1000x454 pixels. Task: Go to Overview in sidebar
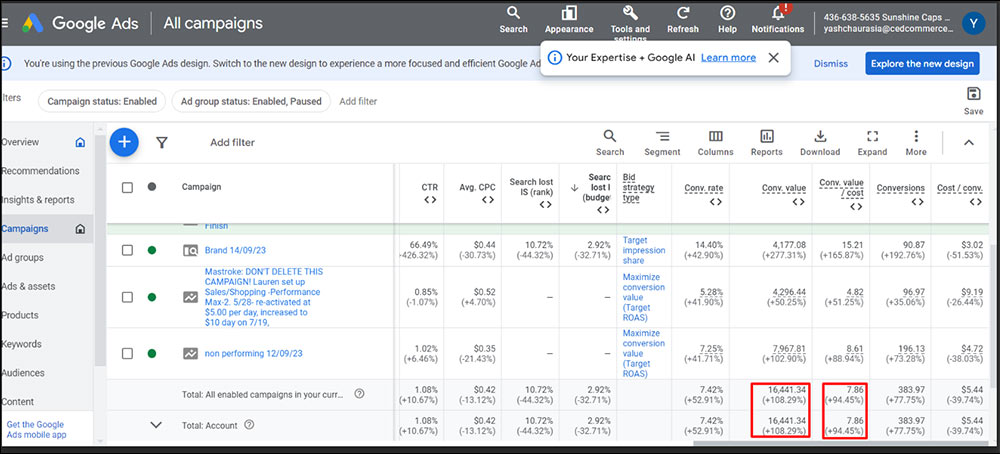(20, 142)
